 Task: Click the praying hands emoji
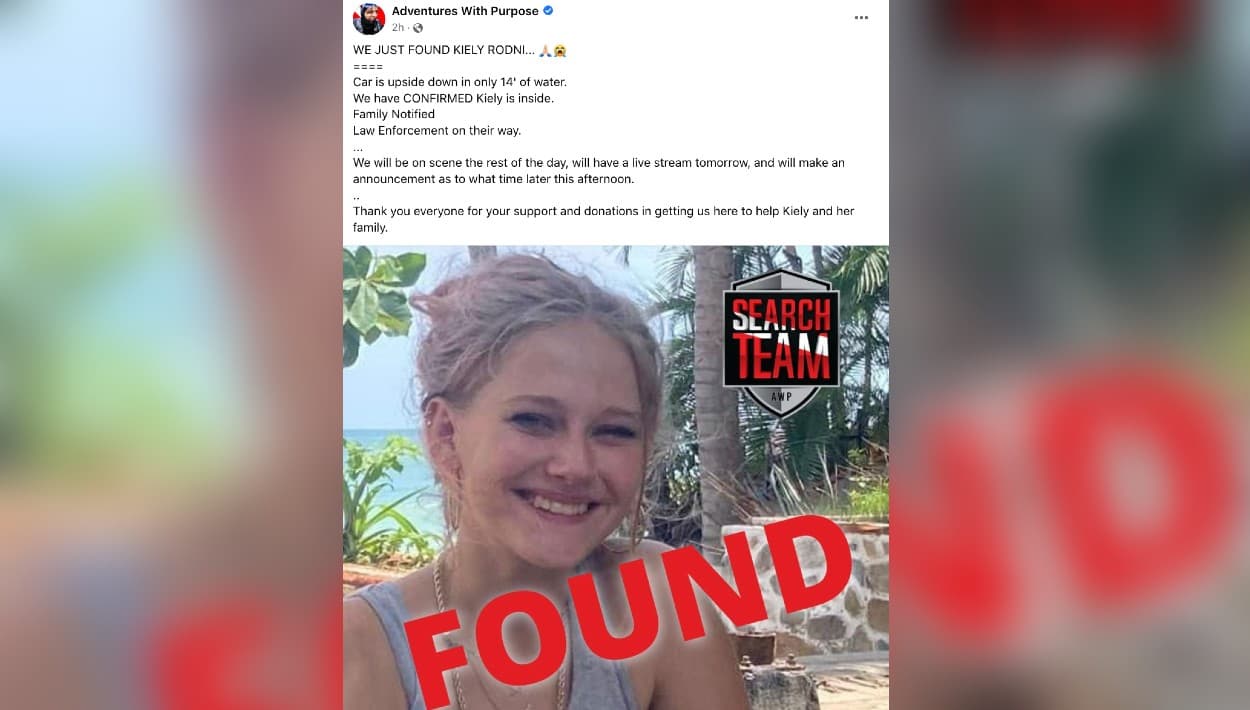click(x=545, y=50)
